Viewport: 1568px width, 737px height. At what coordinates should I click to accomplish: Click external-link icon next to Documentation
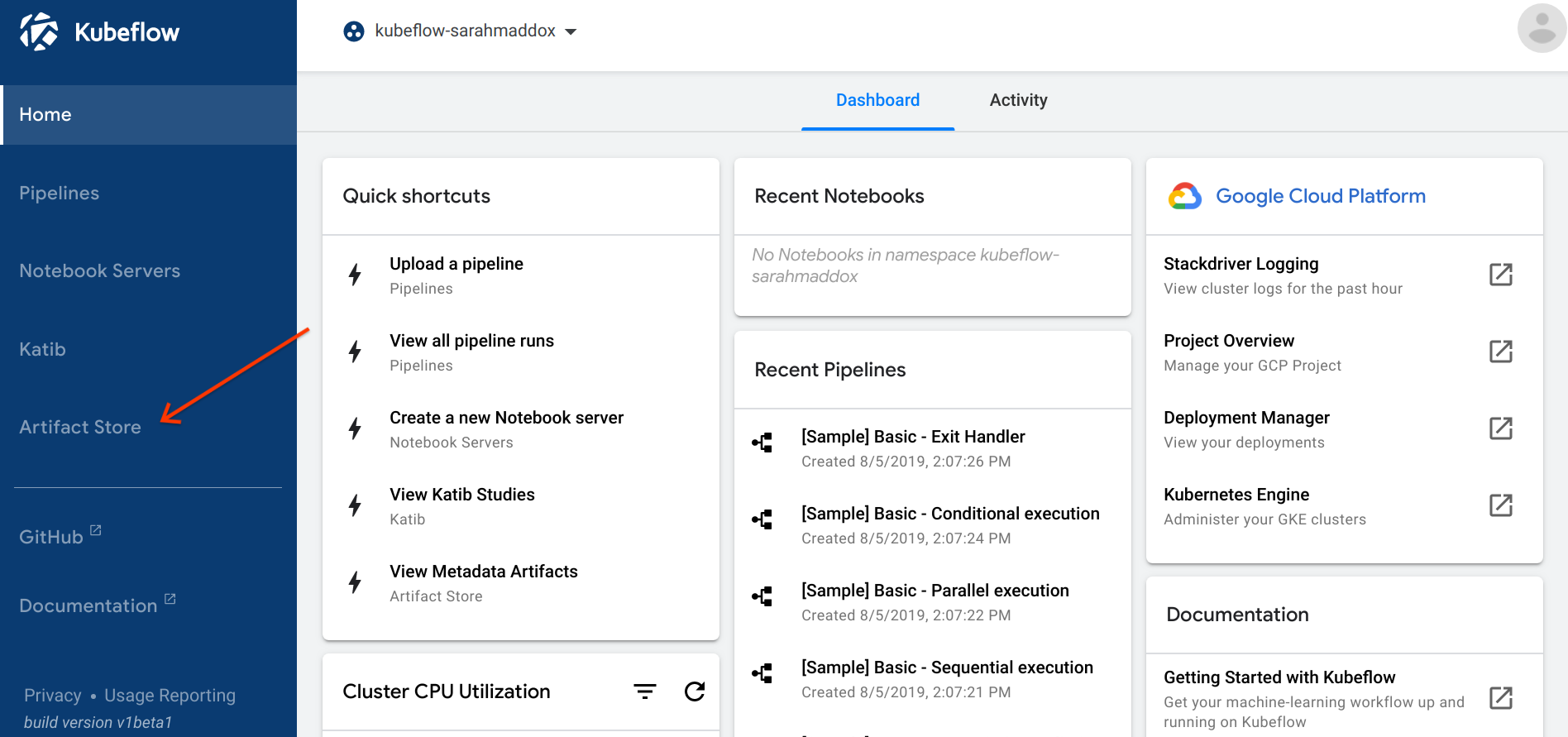click(x=170, y=599)
